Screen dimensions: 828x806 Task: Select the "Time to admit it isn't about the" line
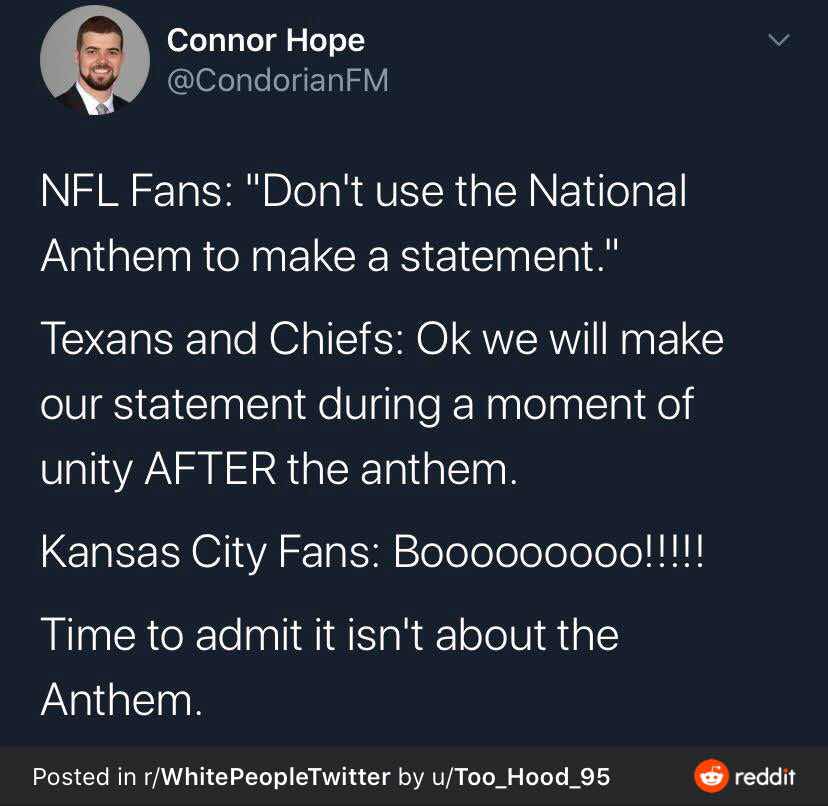pyautogui.click(x=330, y=634)
